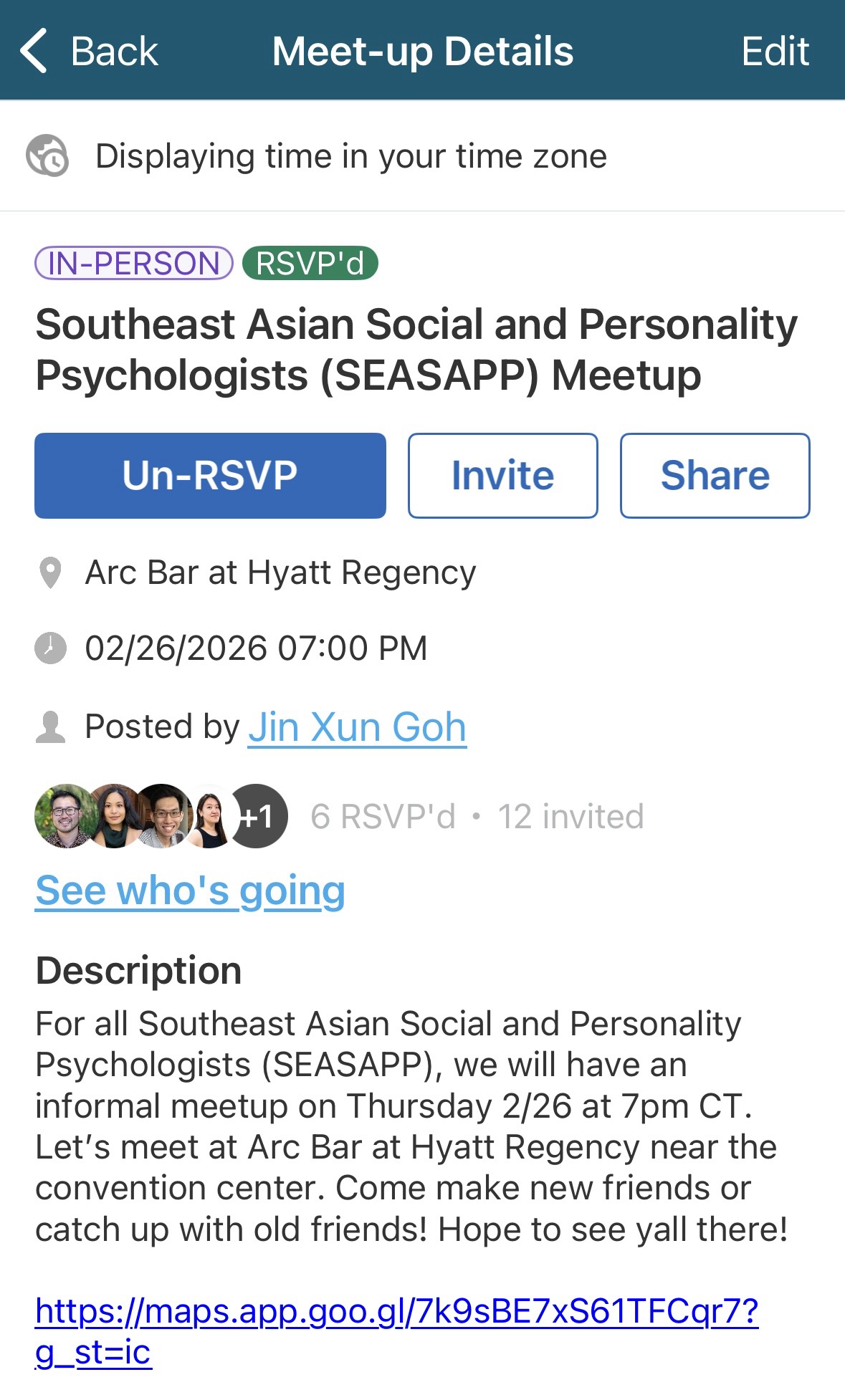This screenshot has width=845, height=1400.
Task: Tap the time zone globe-clock icon
Action: 47,155
